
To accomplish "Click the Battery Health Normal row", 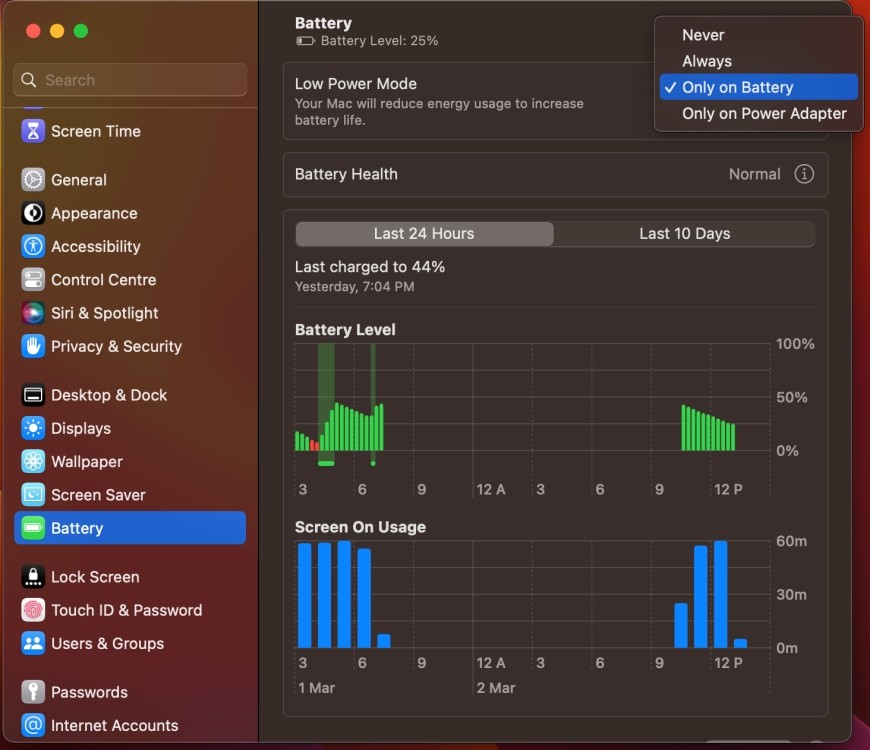I will click(x=555, y=174).
